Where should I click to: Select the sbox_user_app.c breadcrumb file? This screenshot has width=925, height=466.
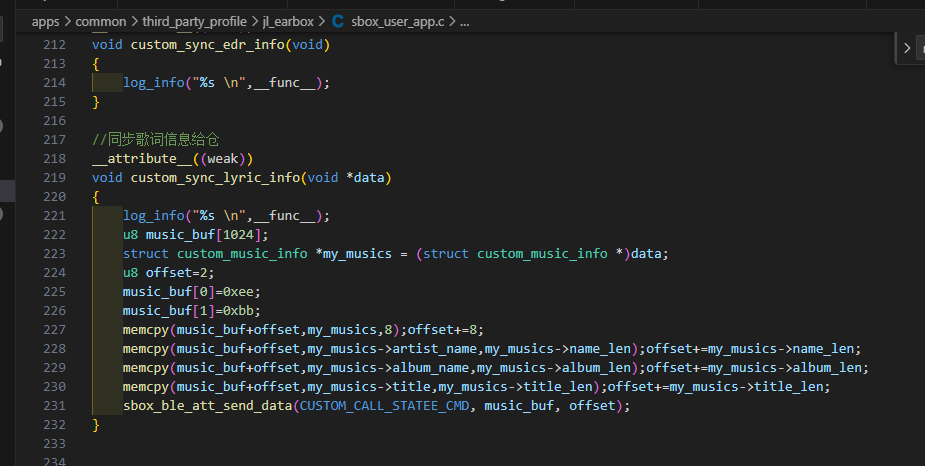pyautogui.click(x=398, y=22)
